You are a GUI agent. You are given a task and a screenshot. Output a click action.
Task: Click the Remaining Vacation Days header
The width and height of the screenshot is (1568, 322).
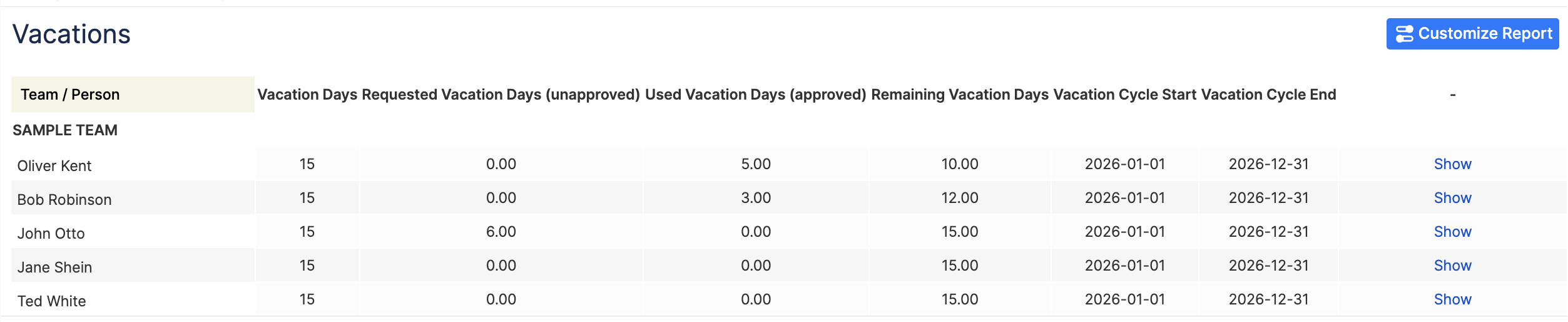point(959,95)
